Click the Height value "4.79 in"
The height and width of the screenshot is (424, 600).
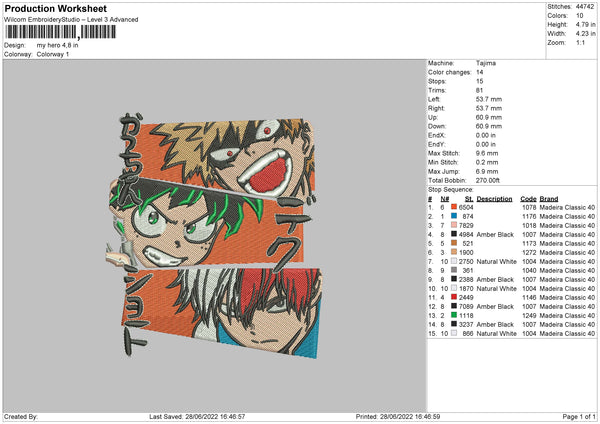click(586, 24)
